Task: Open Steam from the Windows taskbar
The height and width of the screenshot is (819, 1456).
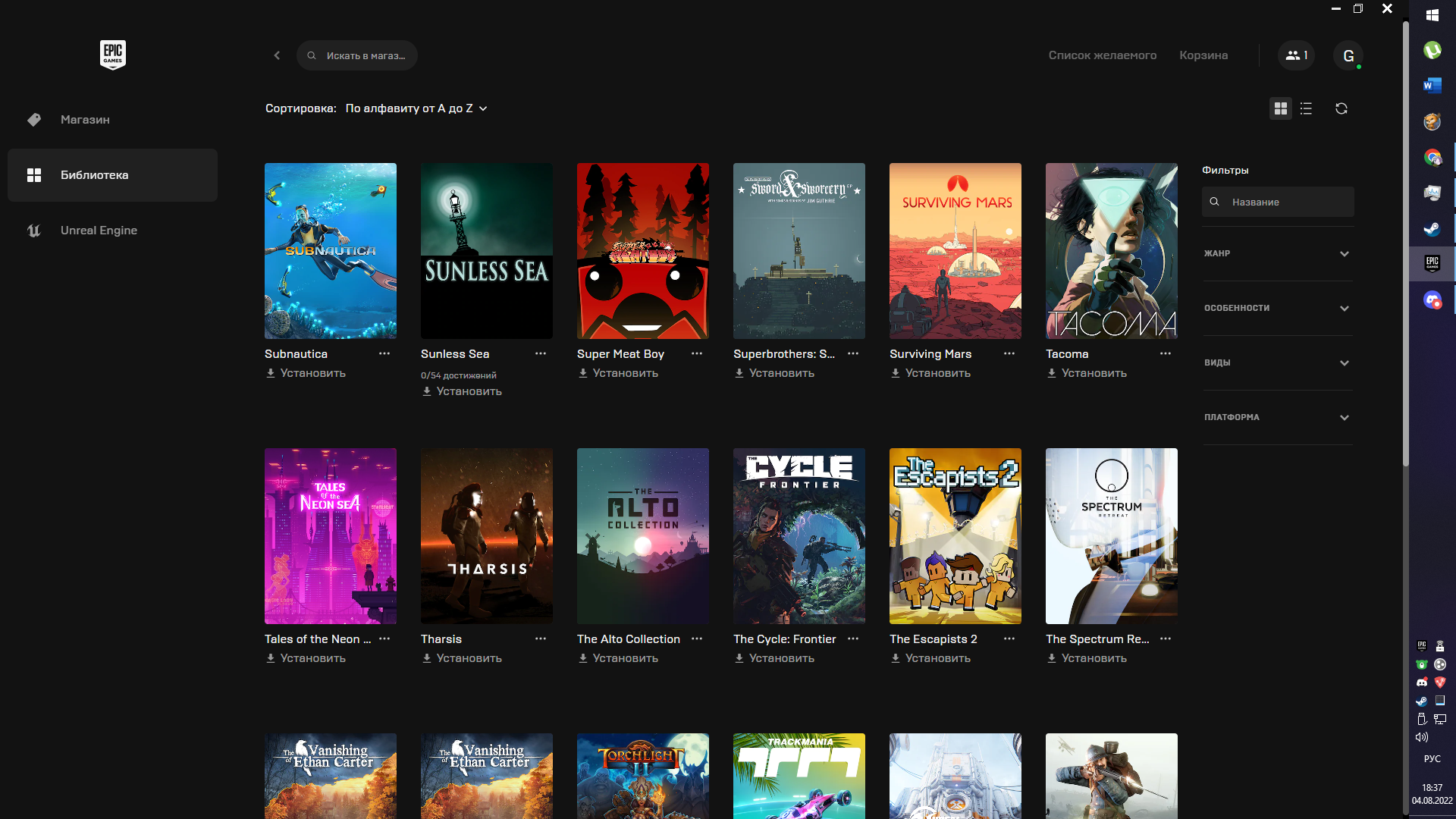Action: point(1432,228)
